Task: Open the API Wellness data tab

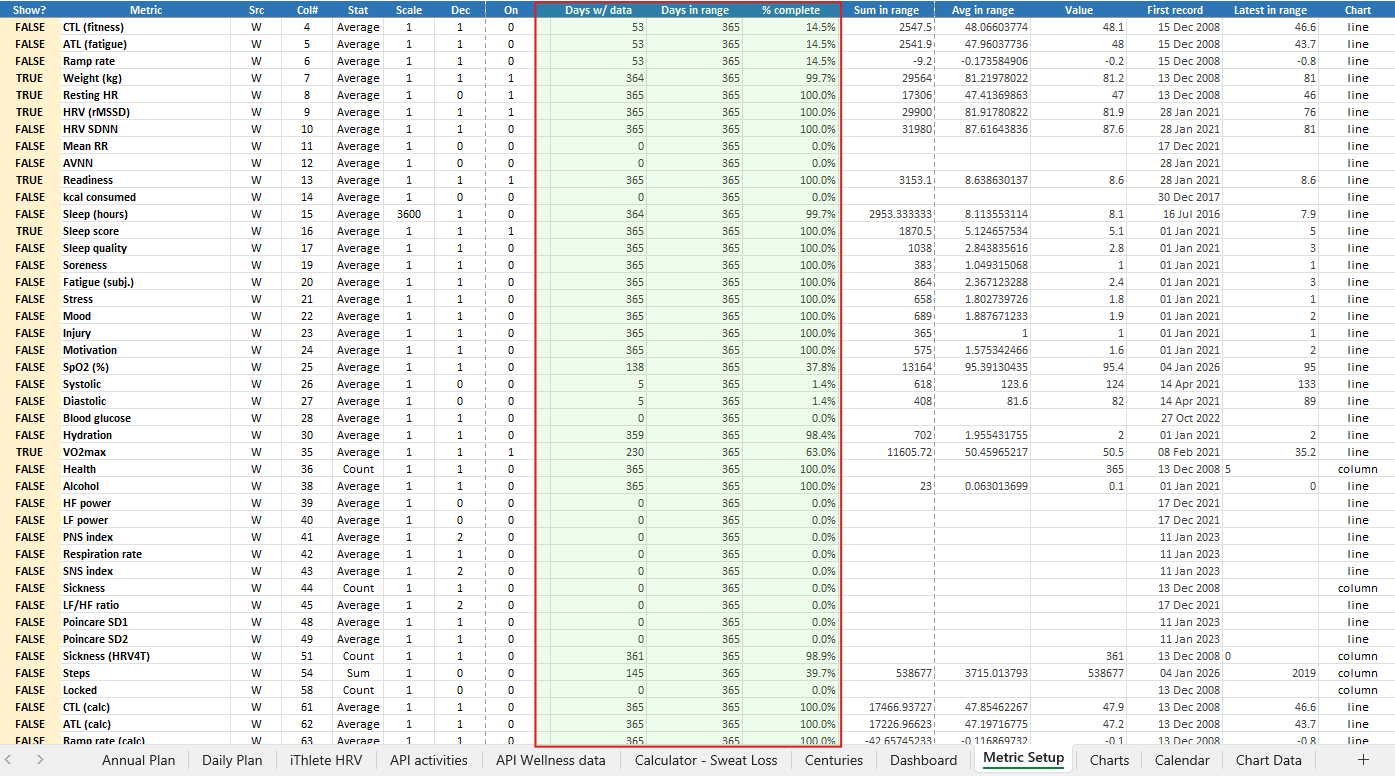Action: 551,760
